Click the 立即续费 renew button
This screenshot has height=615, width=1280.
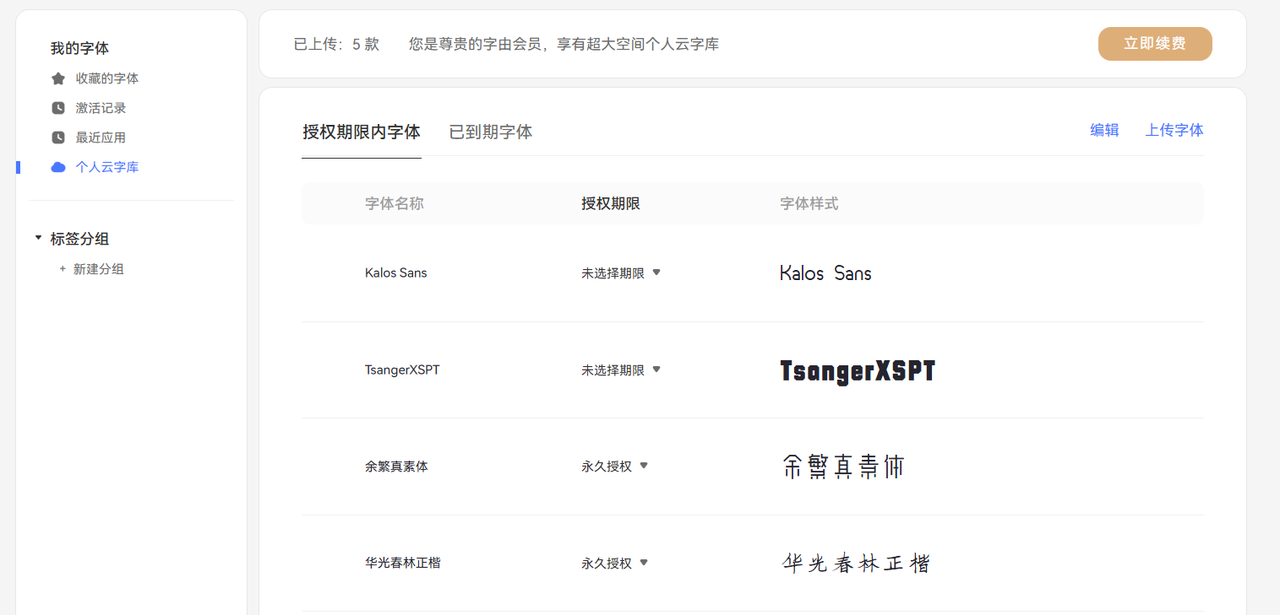[1154, 44]
